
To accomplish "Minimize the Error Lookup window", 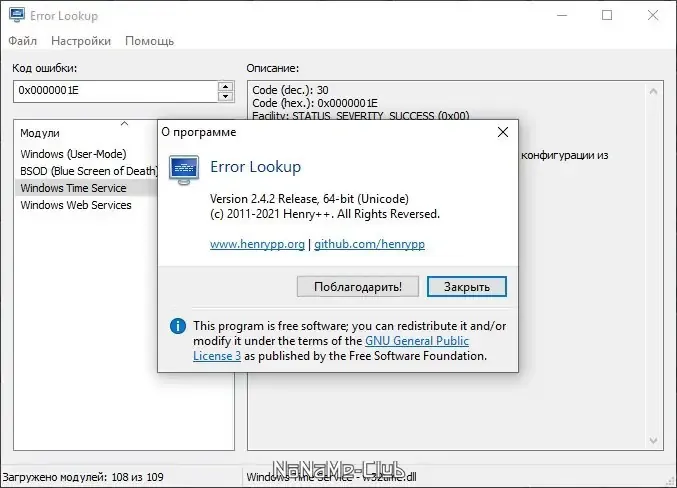I will pos(562,16).
